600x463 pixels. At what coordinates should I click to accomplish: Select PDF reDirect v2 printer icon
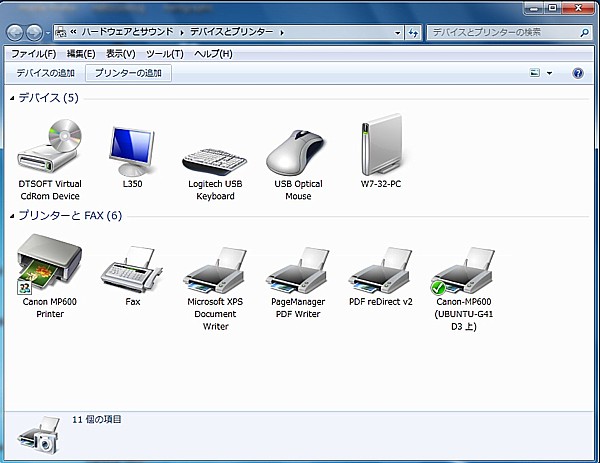pos(380,271)
